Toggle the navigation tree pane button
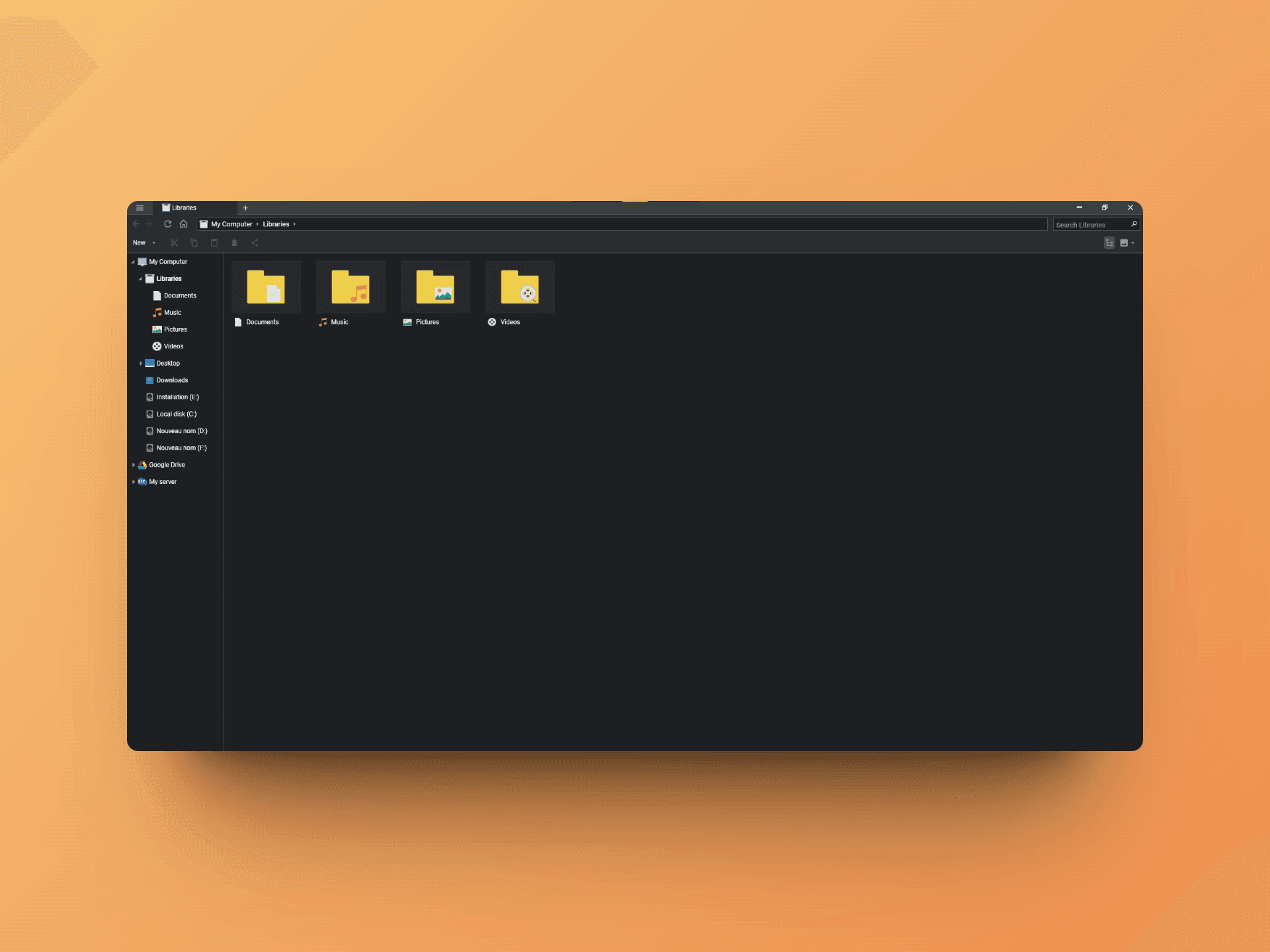The width and height of the screenshot is (1270, 952). point(1109,243)
